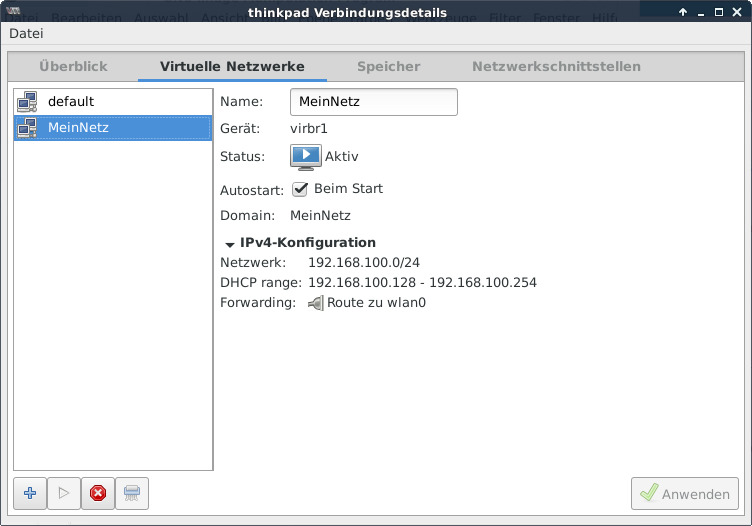Click the delete network shredder icon
The image size is (752, 526).
coord(131,493)
